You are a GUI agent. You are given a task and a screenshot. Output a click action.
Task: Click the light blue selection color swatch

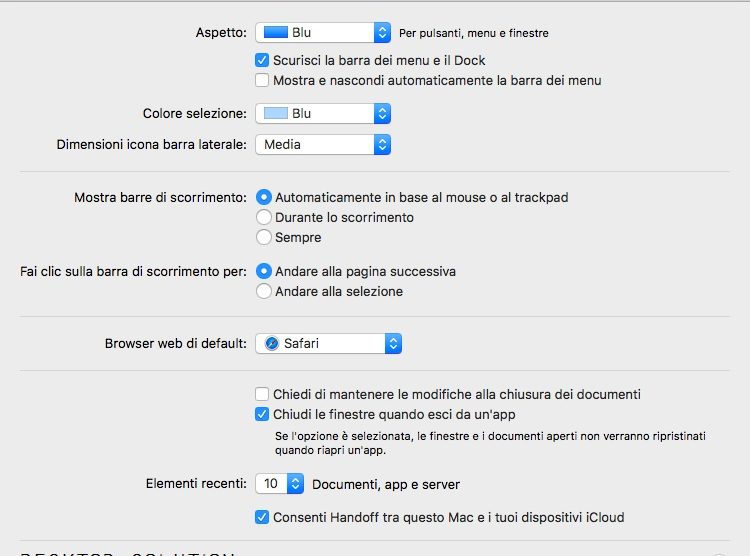pos(275,113)
